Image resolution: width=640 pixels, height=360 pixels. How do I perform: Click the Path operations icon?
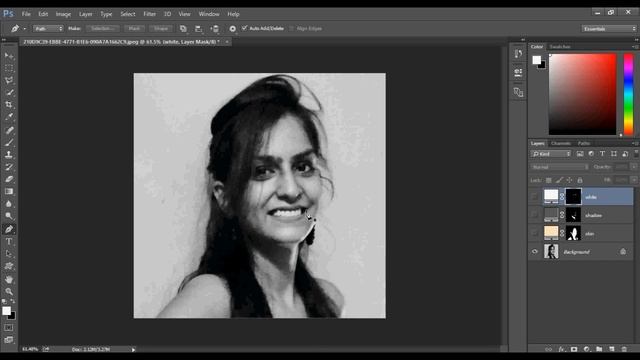coord(183,29)
